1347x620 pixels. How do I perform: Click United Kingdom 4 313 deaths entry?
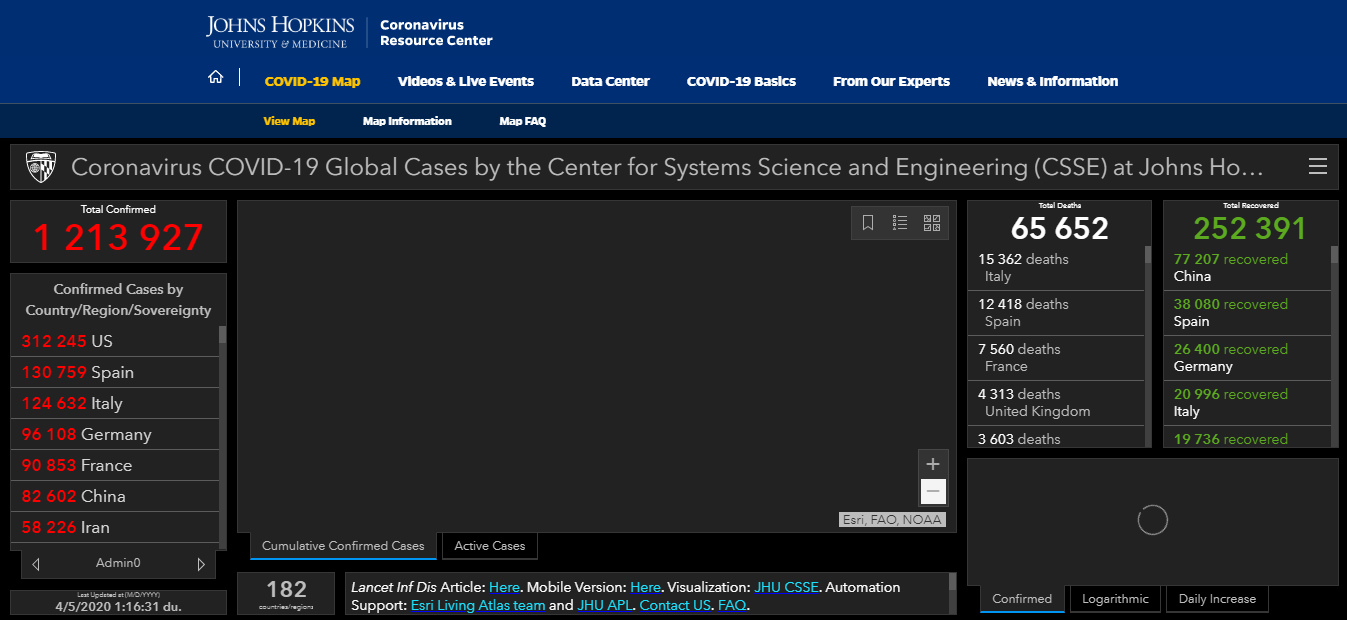point(1056,403)
